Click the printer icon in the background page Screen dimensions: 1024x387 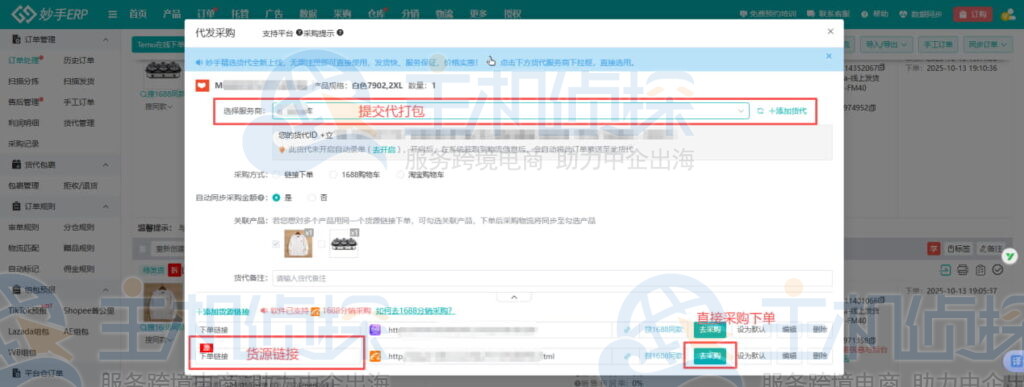click(x=962, y=270)
